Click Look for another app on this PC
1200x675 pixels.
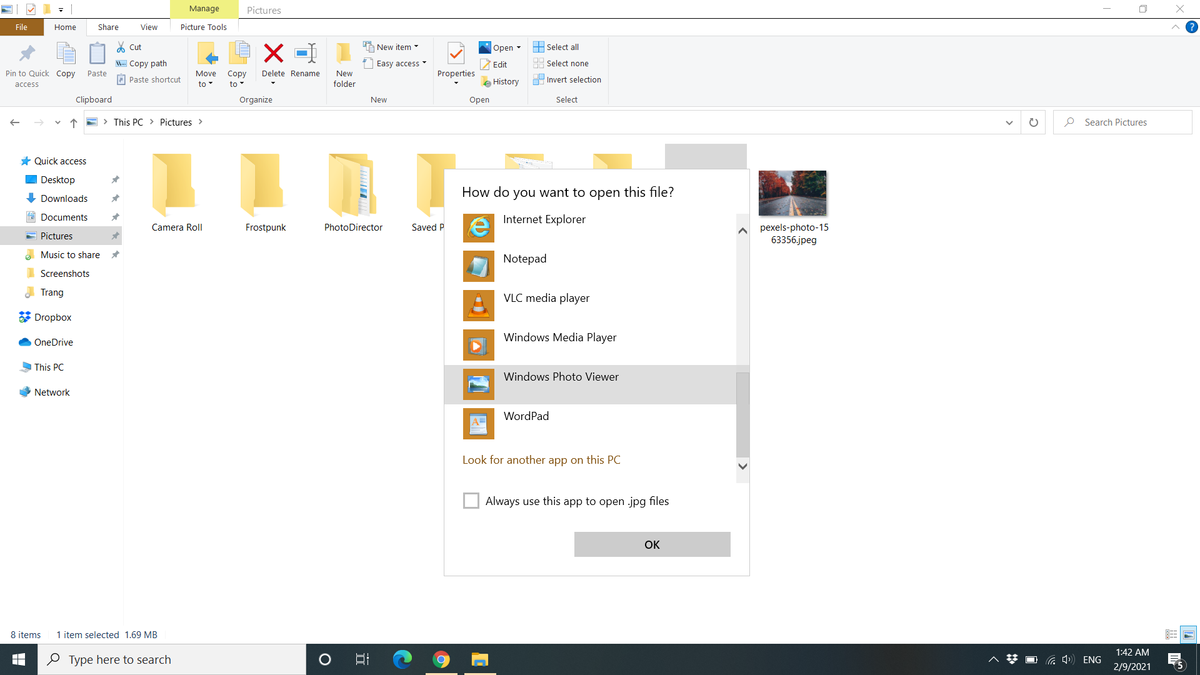[541, 459]
